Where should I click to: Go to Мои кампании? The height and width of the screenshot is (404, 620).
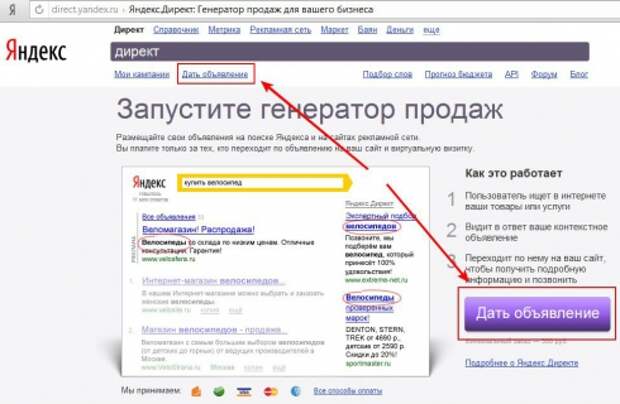coord(142,74)
